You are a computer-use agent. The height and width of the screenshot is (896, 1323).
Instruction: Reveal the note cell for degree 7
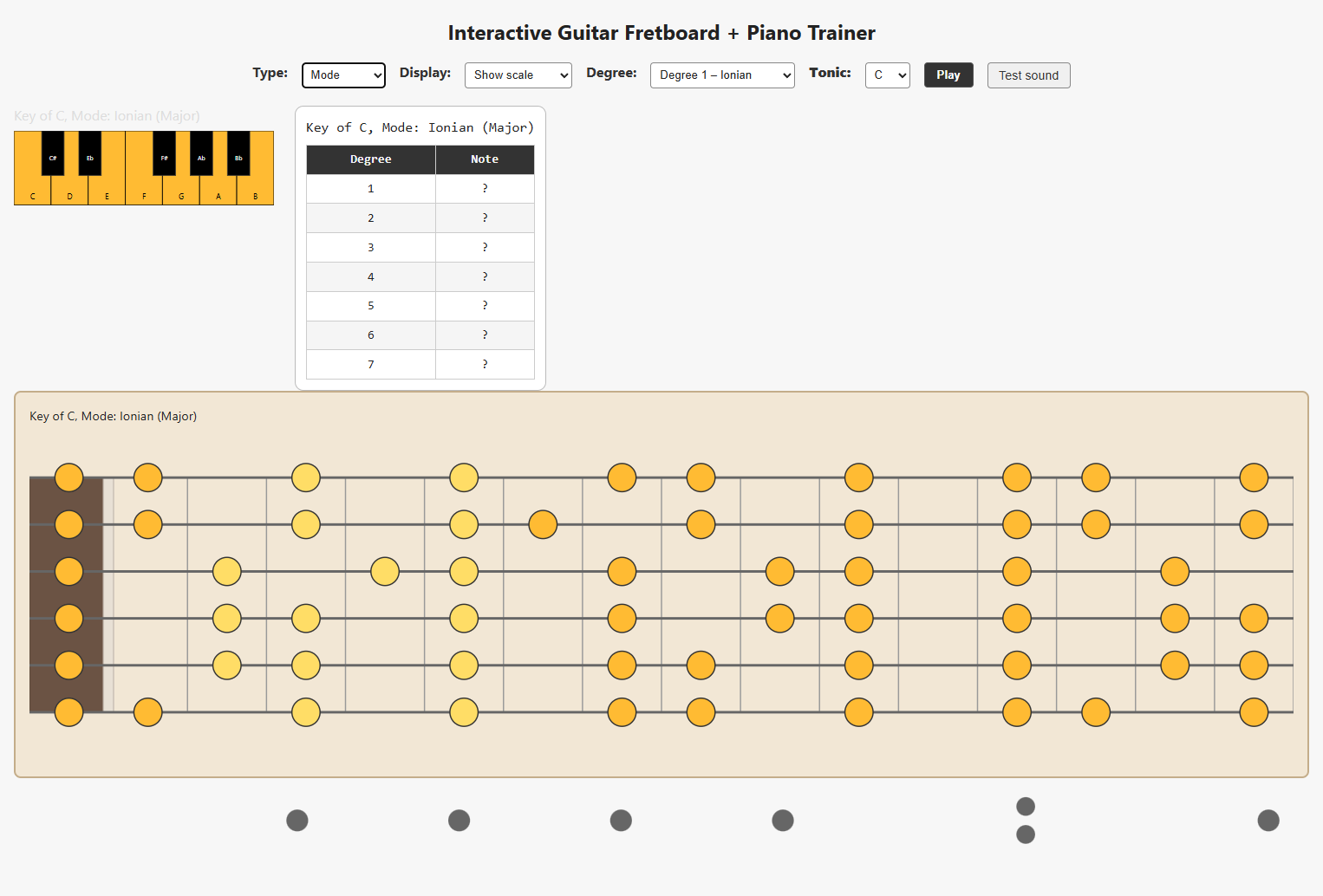point(485,365)
